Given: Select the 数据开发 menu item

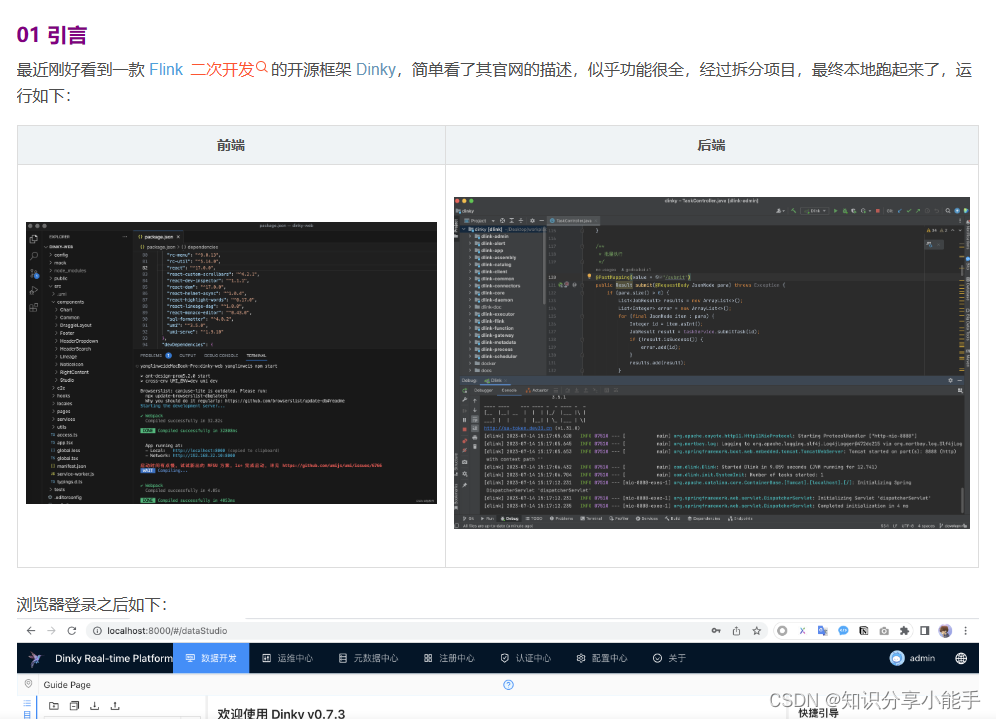Looking at the screenshot, I should click(211, 658).
